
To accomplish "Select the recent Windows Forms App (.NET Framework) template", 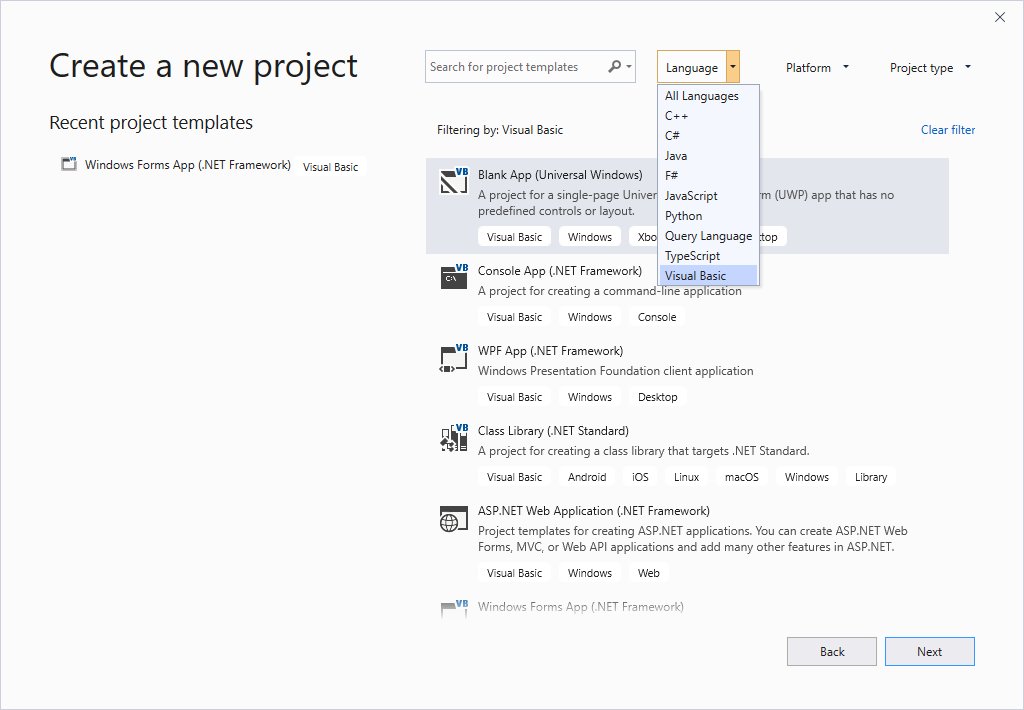I will (x=187, y=165).
